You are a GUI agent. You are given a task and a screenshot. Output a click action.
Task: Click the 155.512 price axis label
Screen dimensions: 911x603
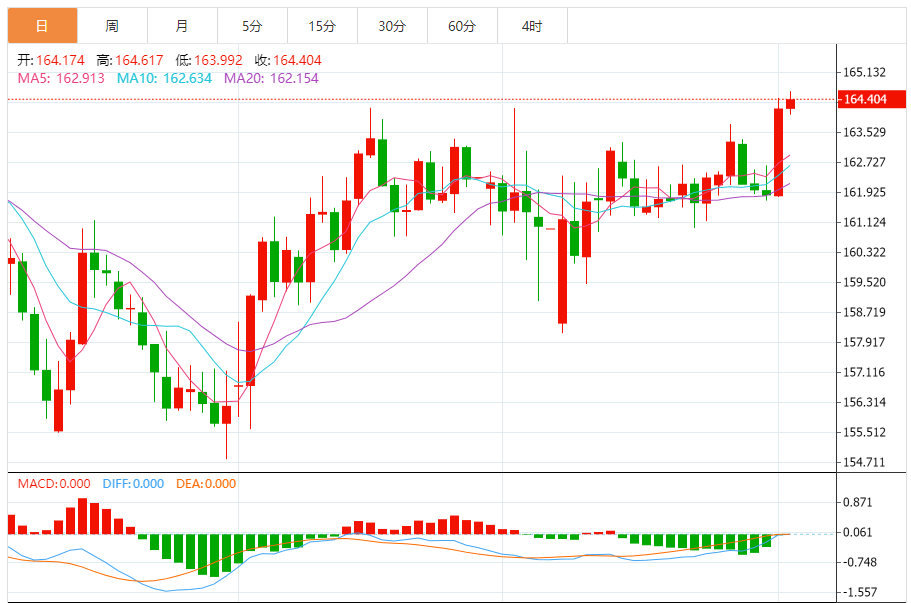(865, 432)
